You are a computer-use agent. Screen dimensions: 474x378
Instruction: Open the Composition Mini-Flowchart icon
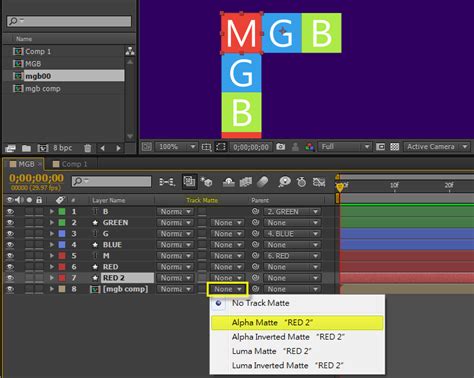(167, 182)
